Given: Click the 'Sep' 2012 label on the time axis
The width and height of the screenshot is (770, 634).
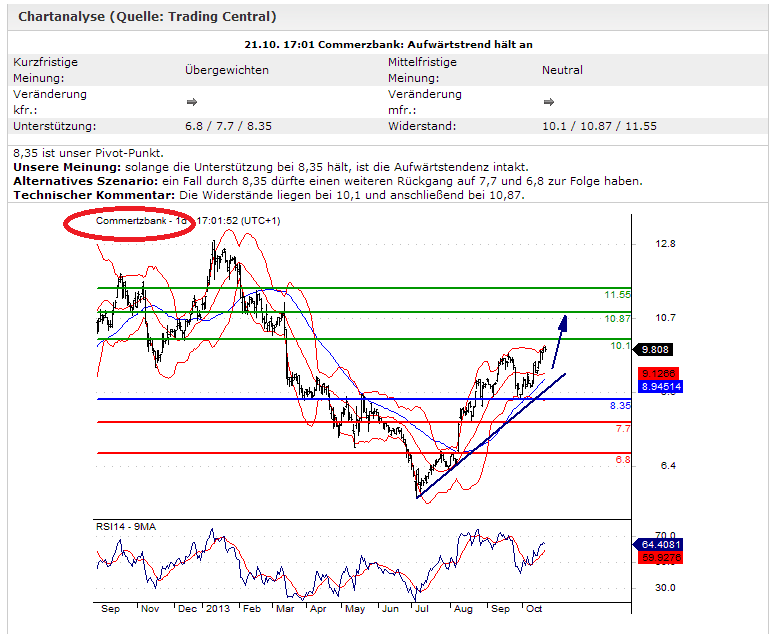Looking at the screenshot, I should pyautogui.click(x=110, y=609).
